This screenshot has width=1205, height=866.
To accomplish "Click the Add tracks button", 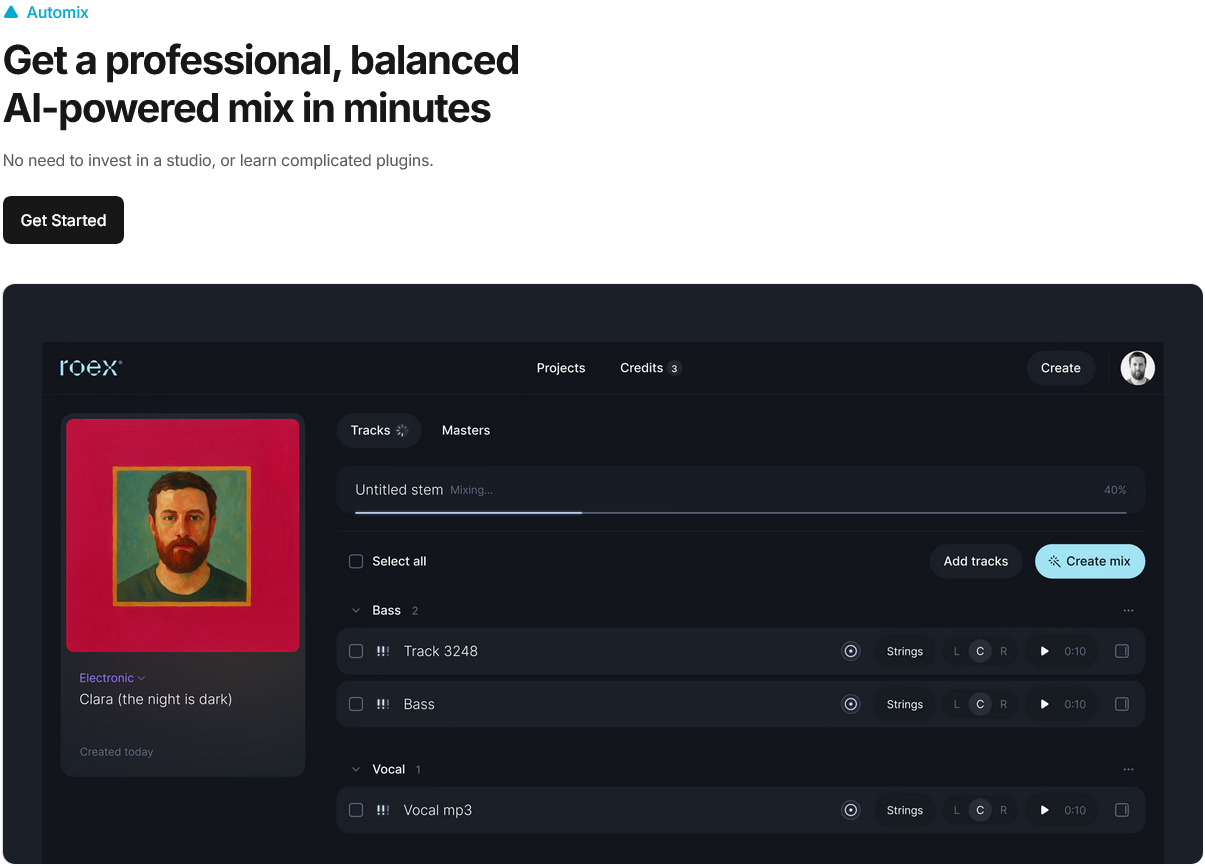I will click(976, 561).
